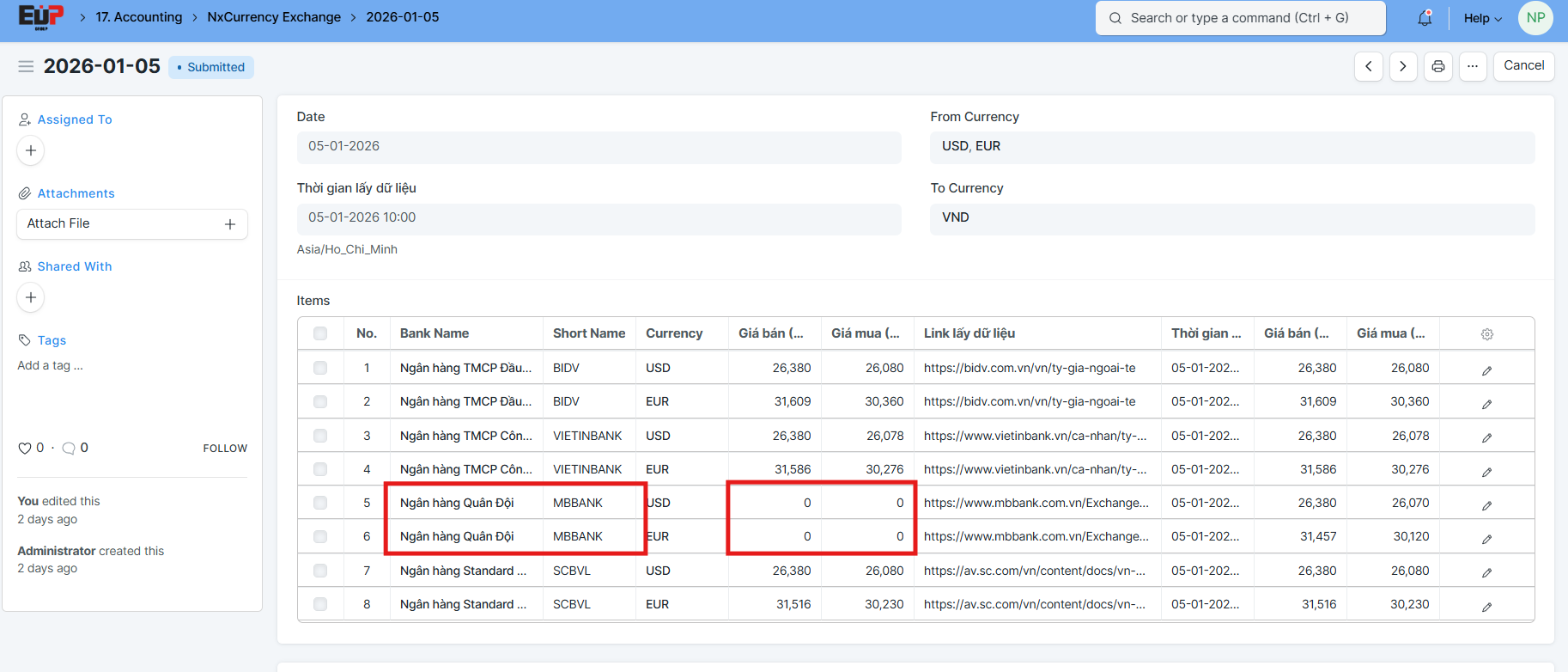Go to previous document arrow
Image resolution: width=1568 pixels, height=672 pixels.
(x=1368, y=66)
